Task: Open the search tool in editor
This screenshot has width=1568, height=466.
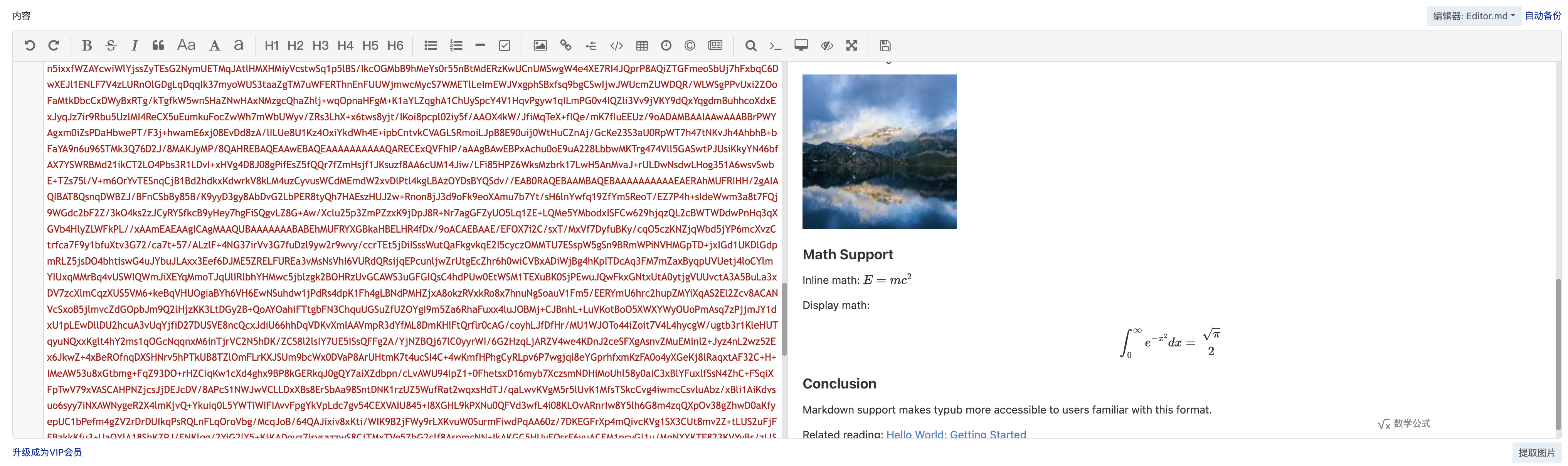Action: tap(750, 46)
